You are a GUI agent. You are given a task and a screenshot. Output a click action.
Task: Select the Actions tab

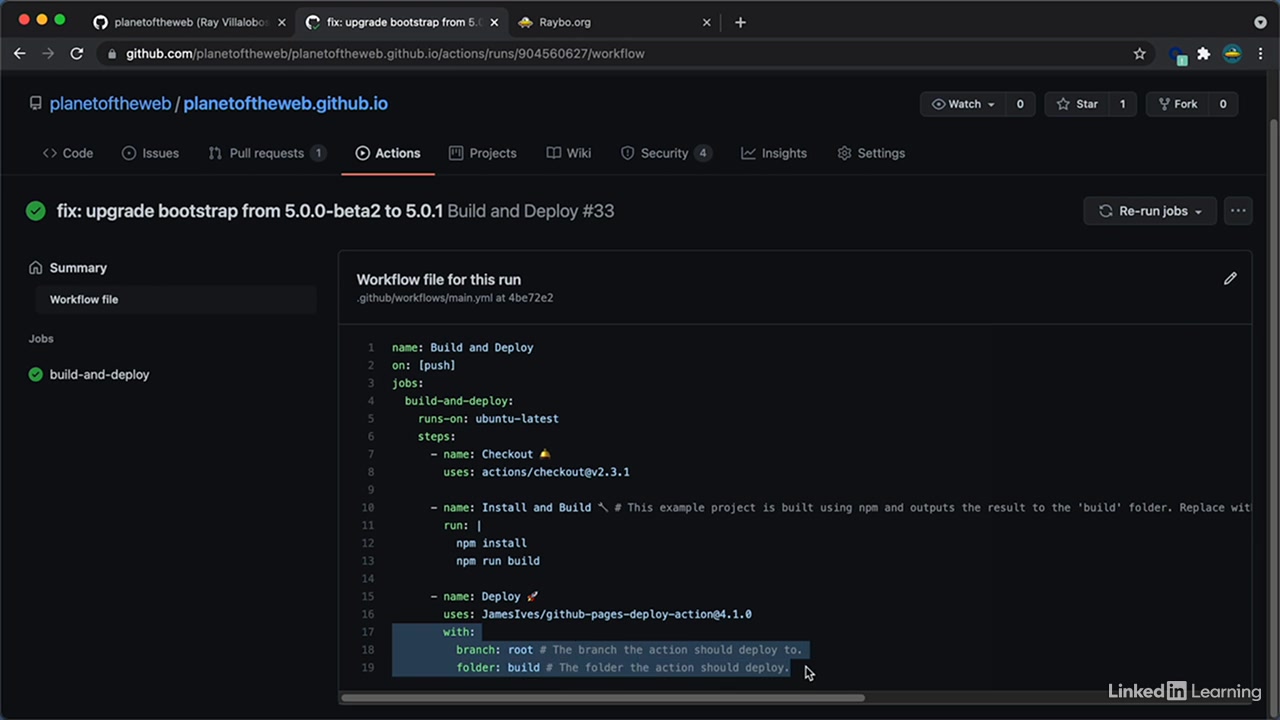click(x=388, y=153)
